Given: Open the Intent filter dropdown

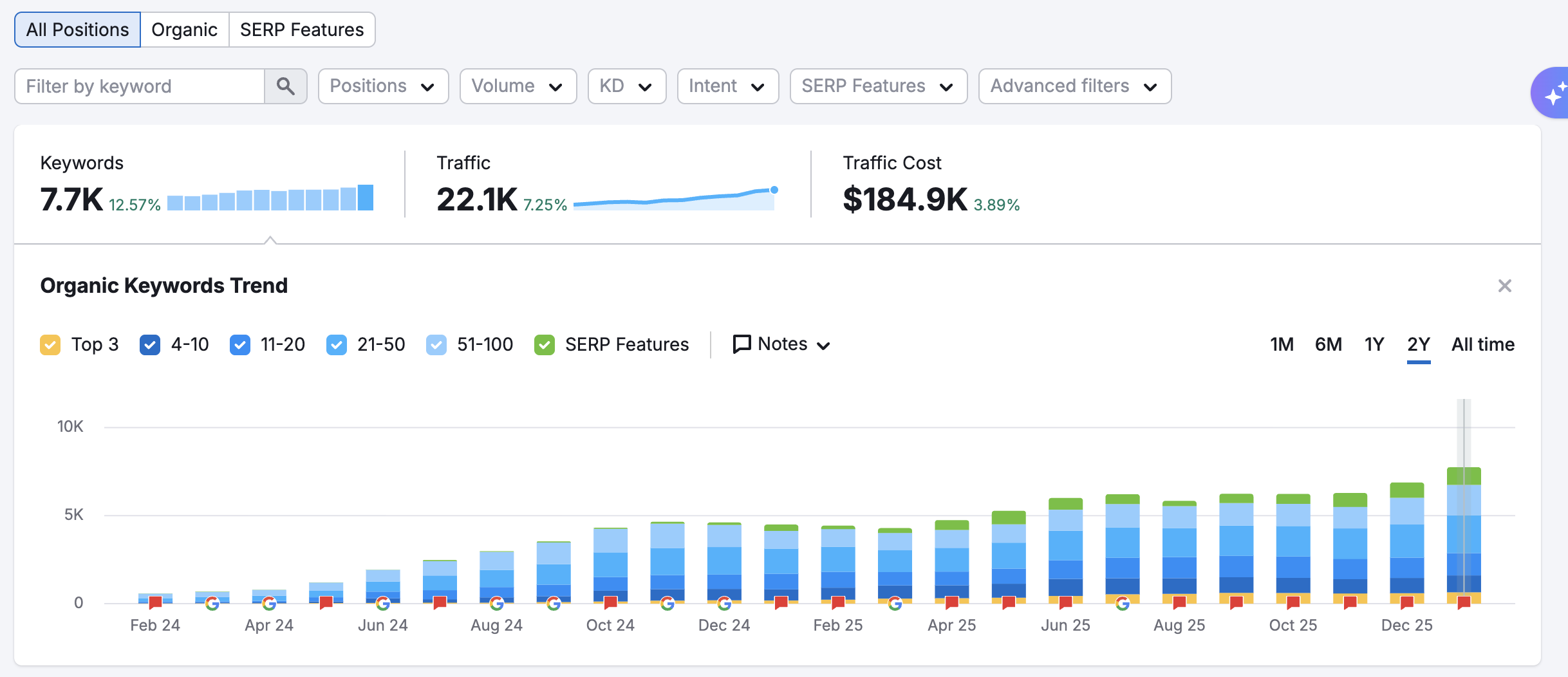Looking at the screenshot, I should pyautogui.click(x=727, y=86).
